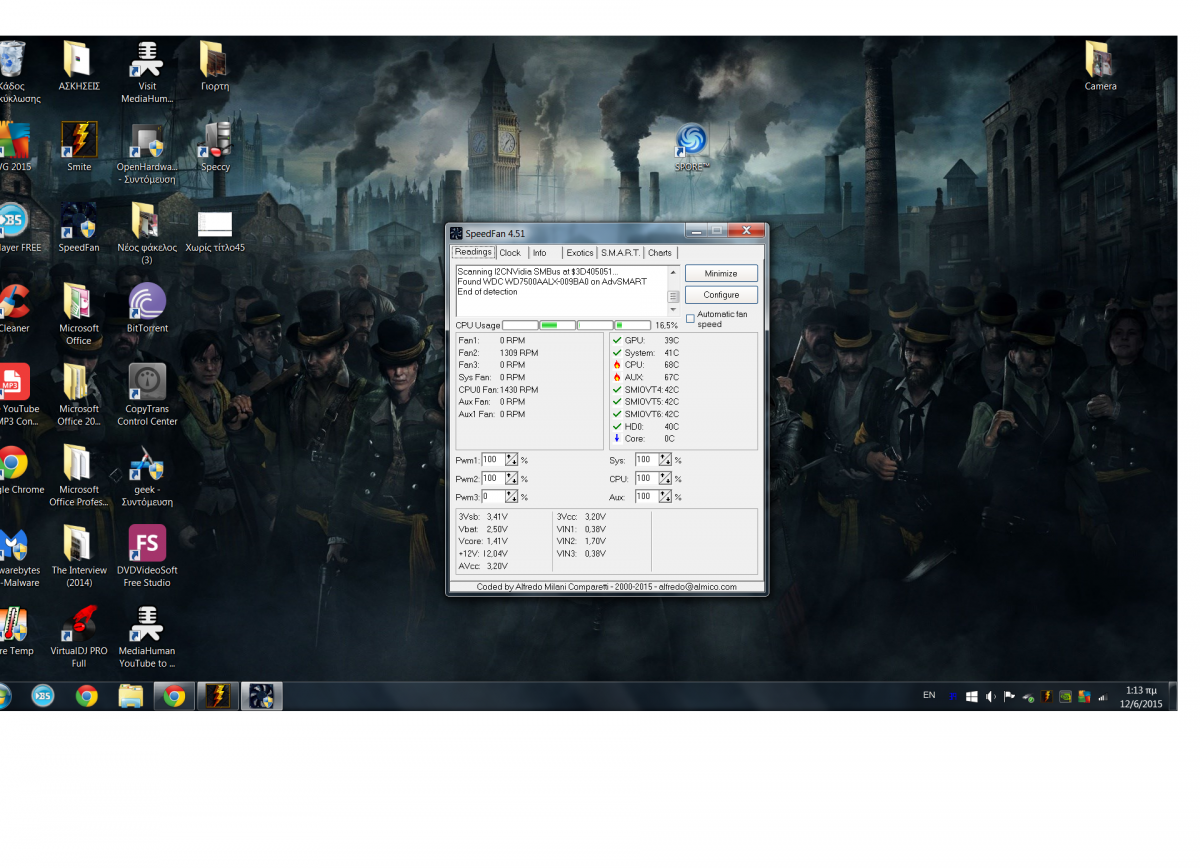Image resolution: width=1200 pixels, height=868 pixels.
Task: Open the Γιορτη desktop folder
Action: 215,66
